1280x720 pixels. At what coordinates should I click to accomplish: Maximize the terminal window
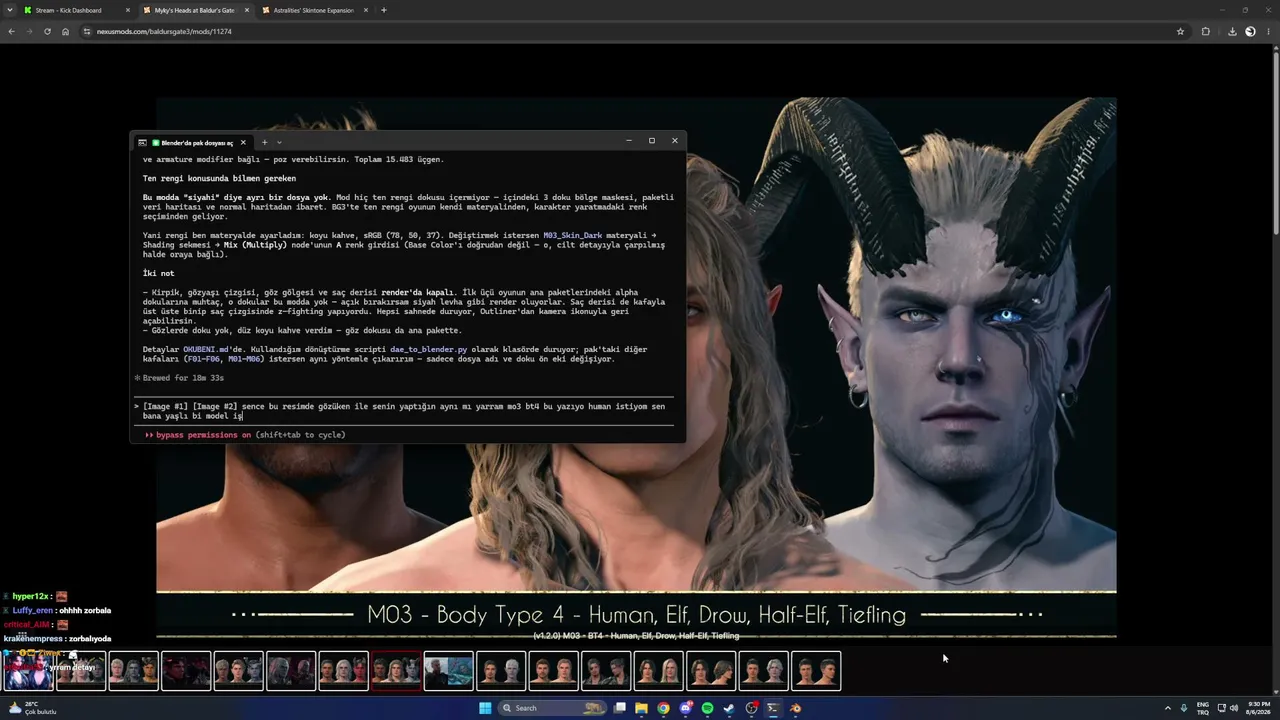tap(652, 141)
